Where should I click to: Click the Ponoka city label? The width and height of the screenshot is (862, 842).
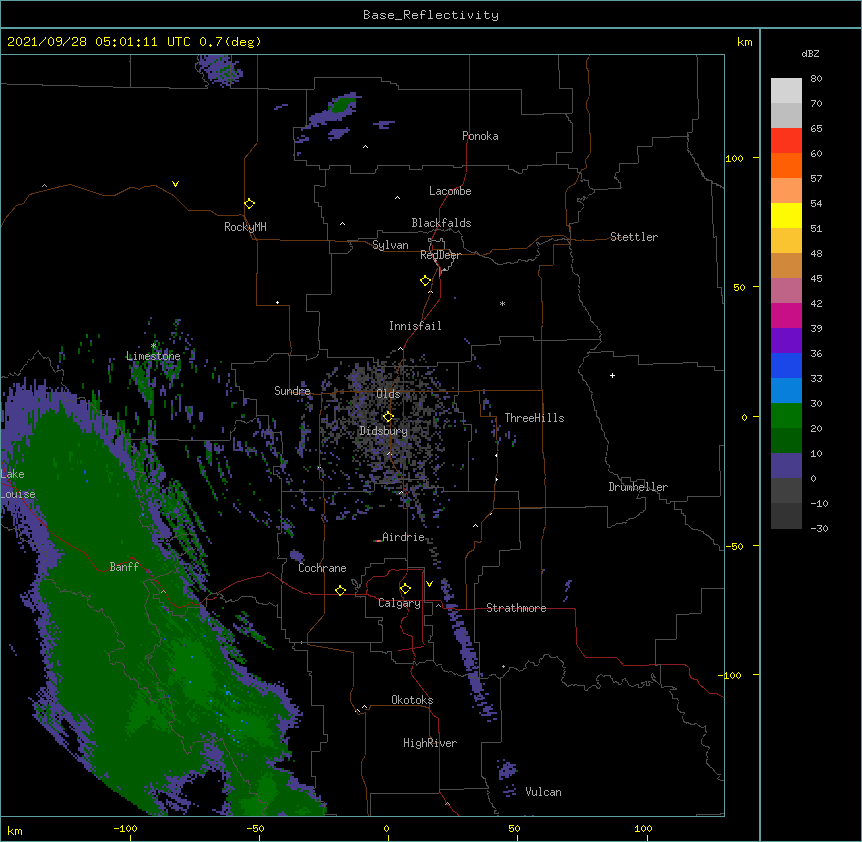480,136
